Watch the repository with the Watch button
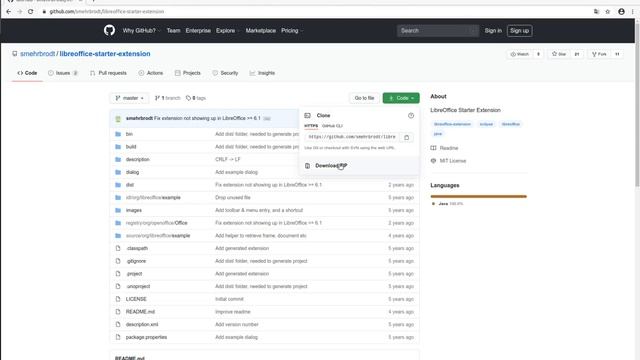The width and height of the screenshot is (640, 360). pyautogui.click(x=520, y=54)
